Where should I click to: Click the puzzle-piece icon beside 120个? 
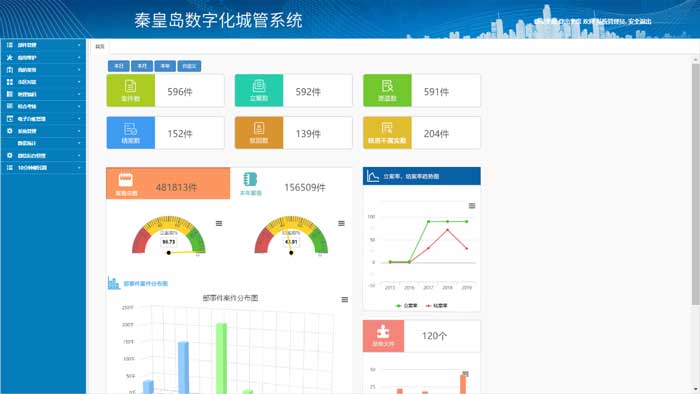[x=383, y=332]
